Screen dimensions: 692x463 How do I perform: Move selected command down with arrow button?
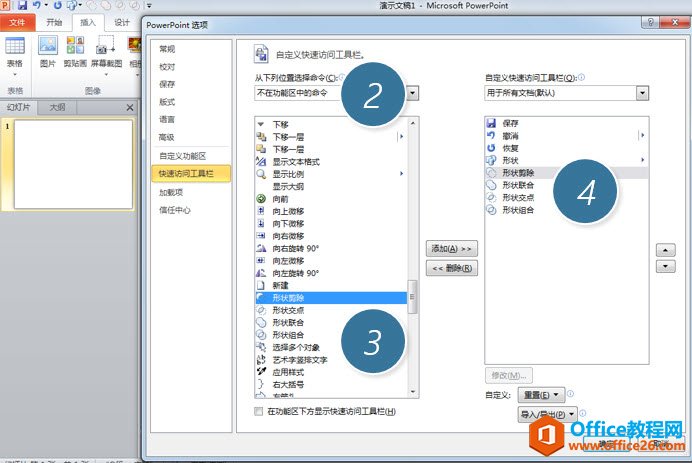pyautogui.click(x=665, y=266)
